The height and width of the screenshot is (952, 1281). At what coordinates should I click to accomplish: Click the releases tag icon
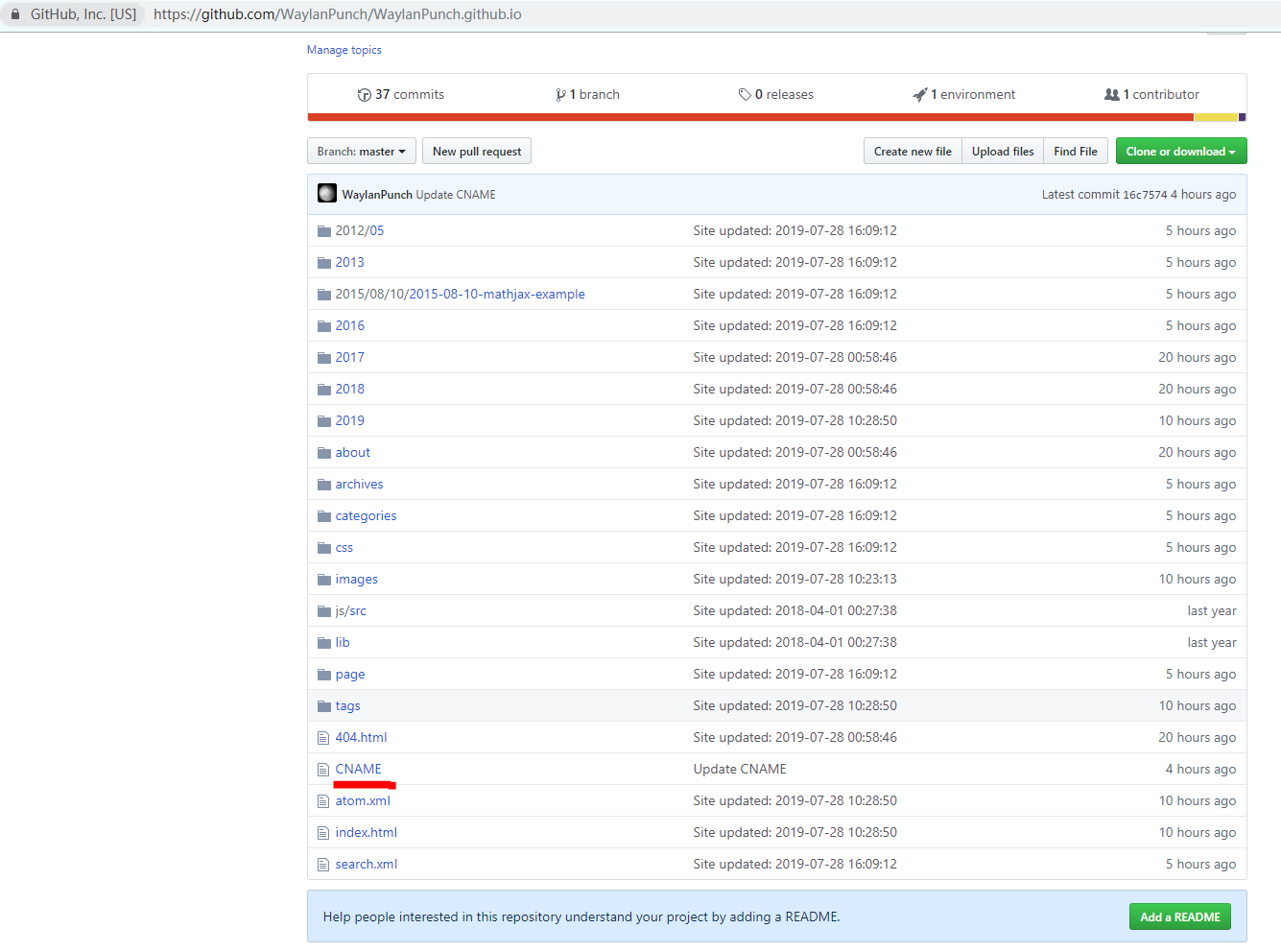pyautogui.click(x=745, y=95)
